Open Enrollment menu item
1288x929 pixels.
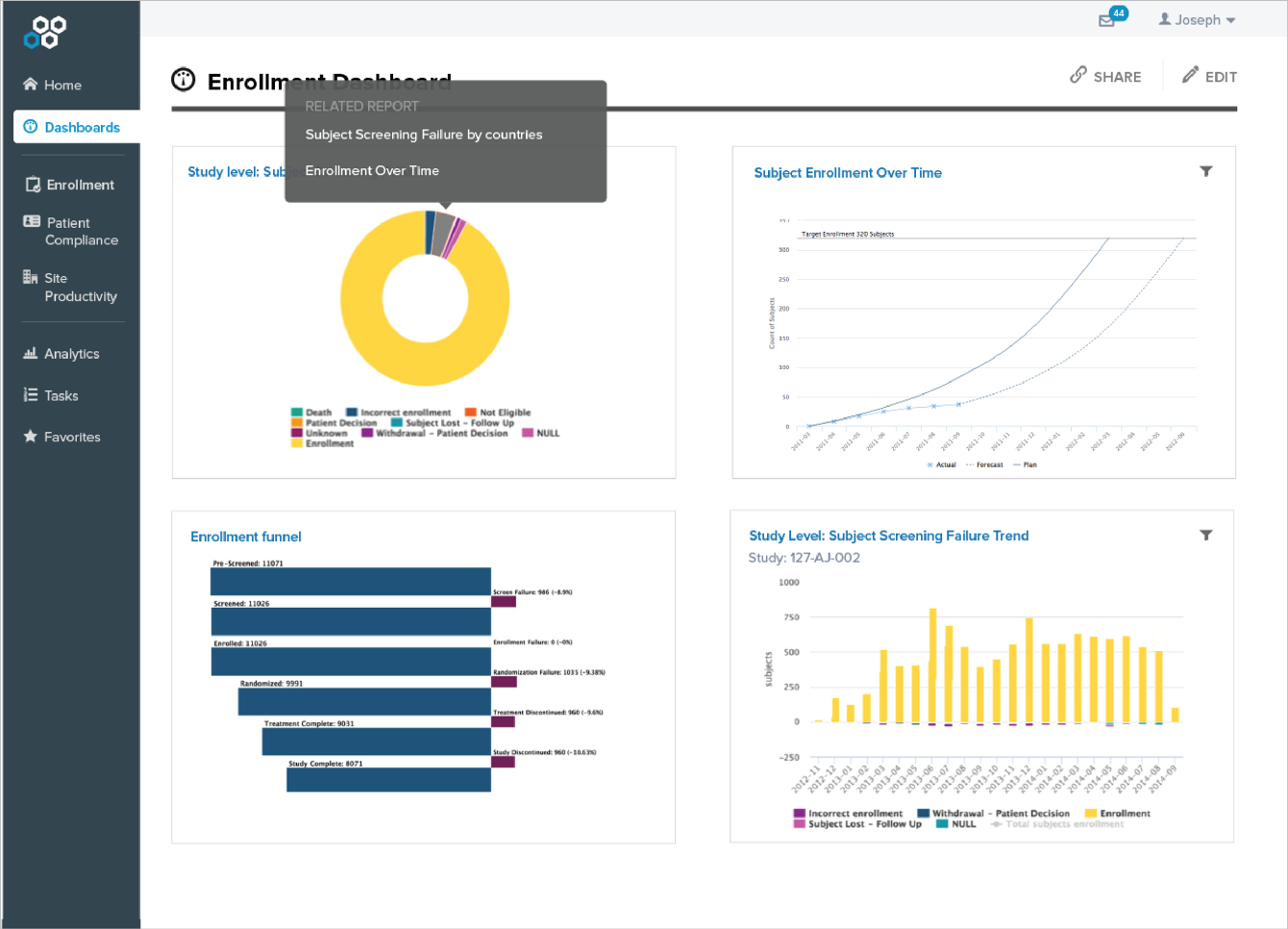coord(81,185)
